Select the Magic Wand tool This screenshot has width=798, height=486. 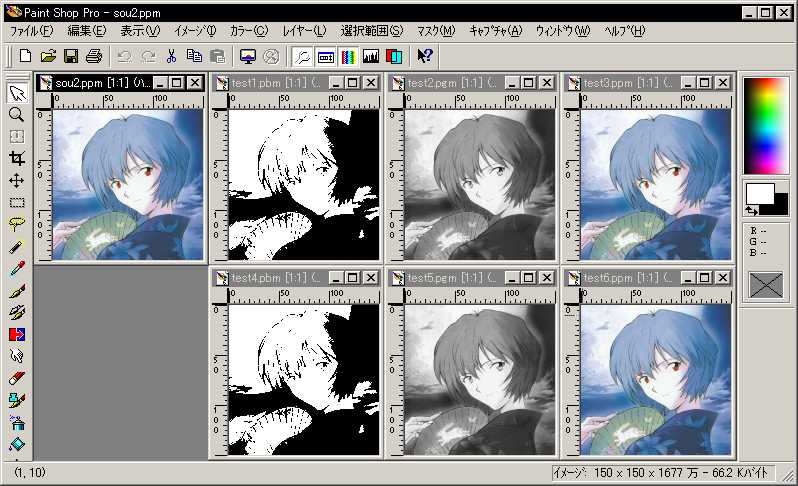[x=17, y=247]
